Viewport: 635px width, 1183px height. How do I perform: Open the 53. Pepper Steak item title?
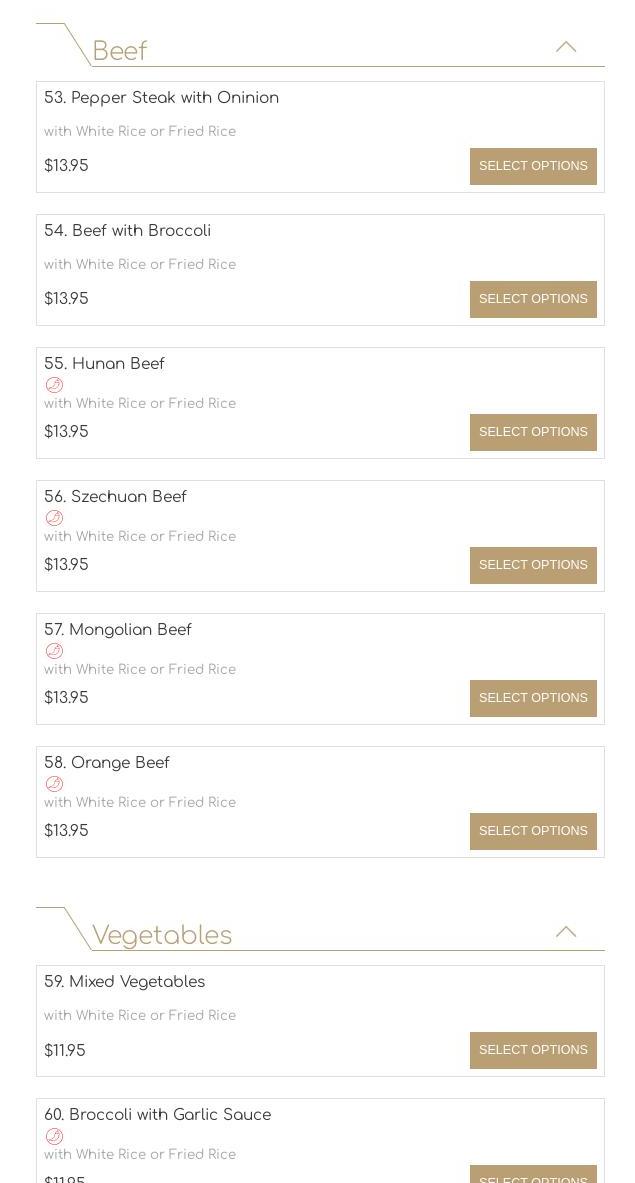click(x=161, y=98)
